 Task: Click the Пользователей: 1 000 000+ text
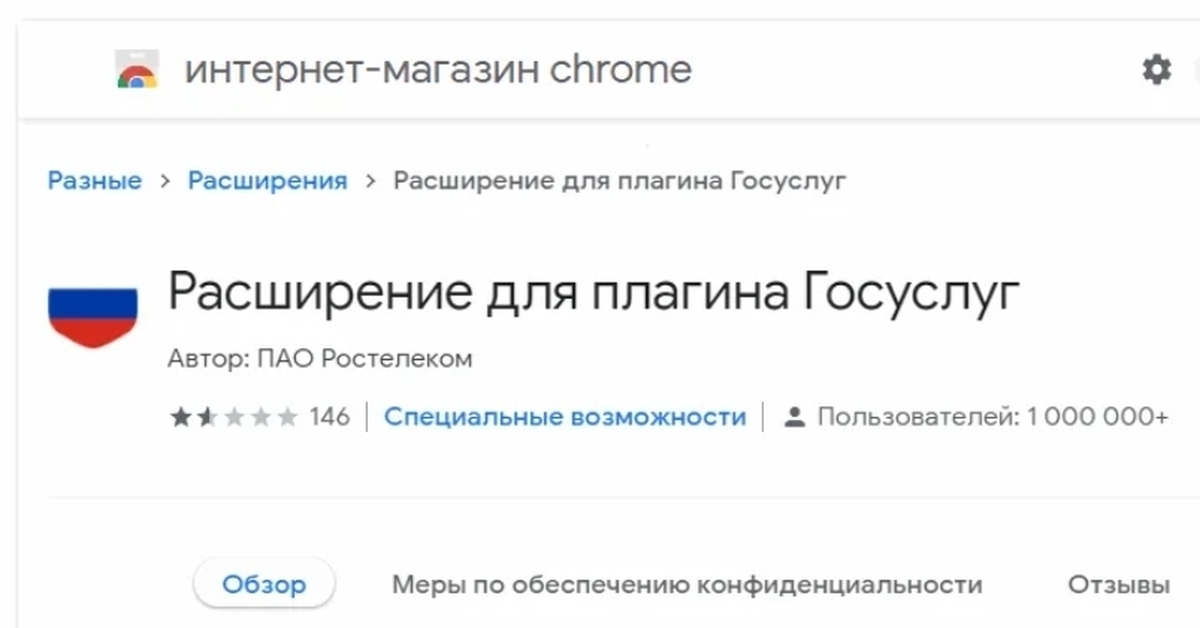coord(992,417)
